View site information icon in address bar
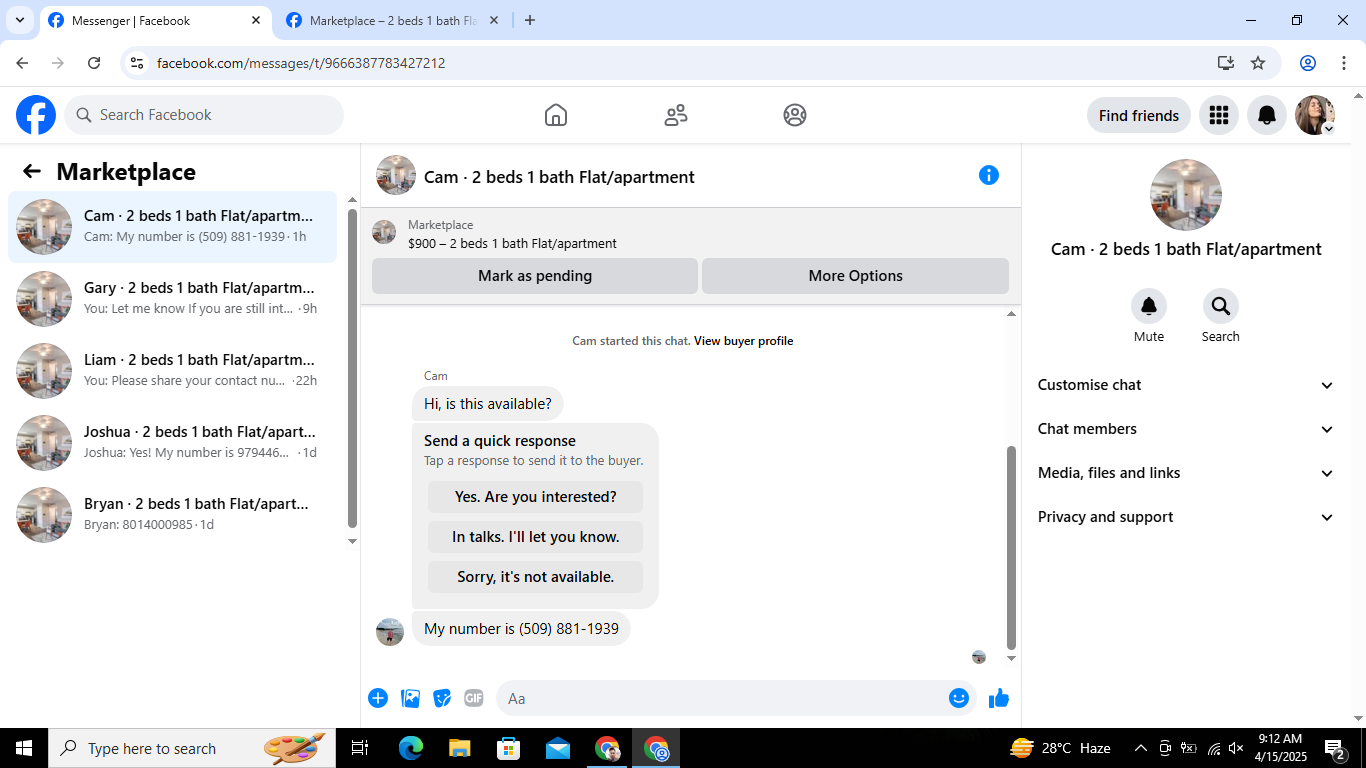 tap(138, 63)
